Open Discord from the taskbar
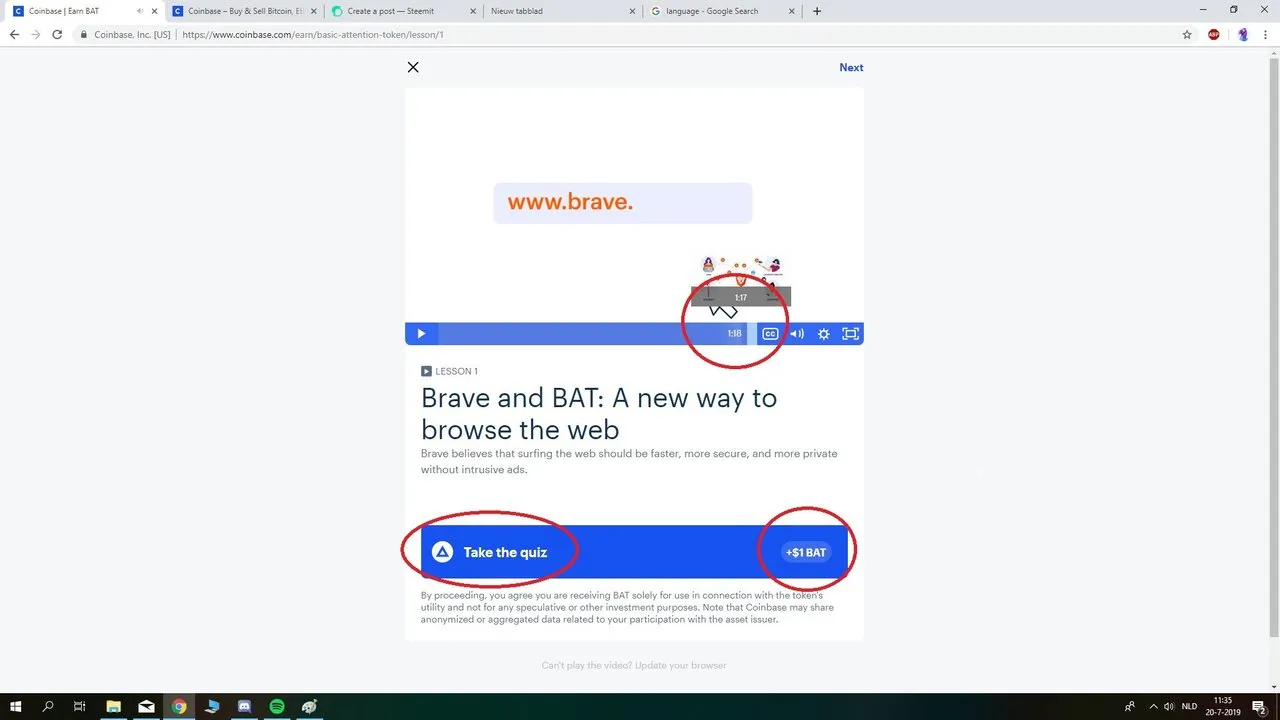This screenshot has height=720, width=1280. [245, 706]
